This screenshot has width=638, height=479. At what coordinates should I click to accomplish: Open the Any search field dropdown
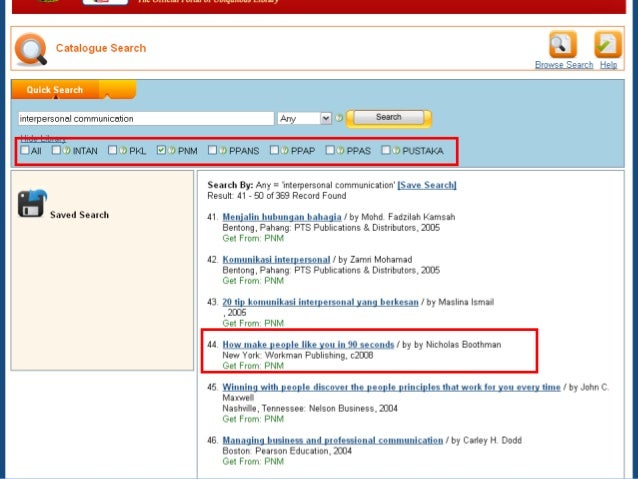(x=304, y=118)
